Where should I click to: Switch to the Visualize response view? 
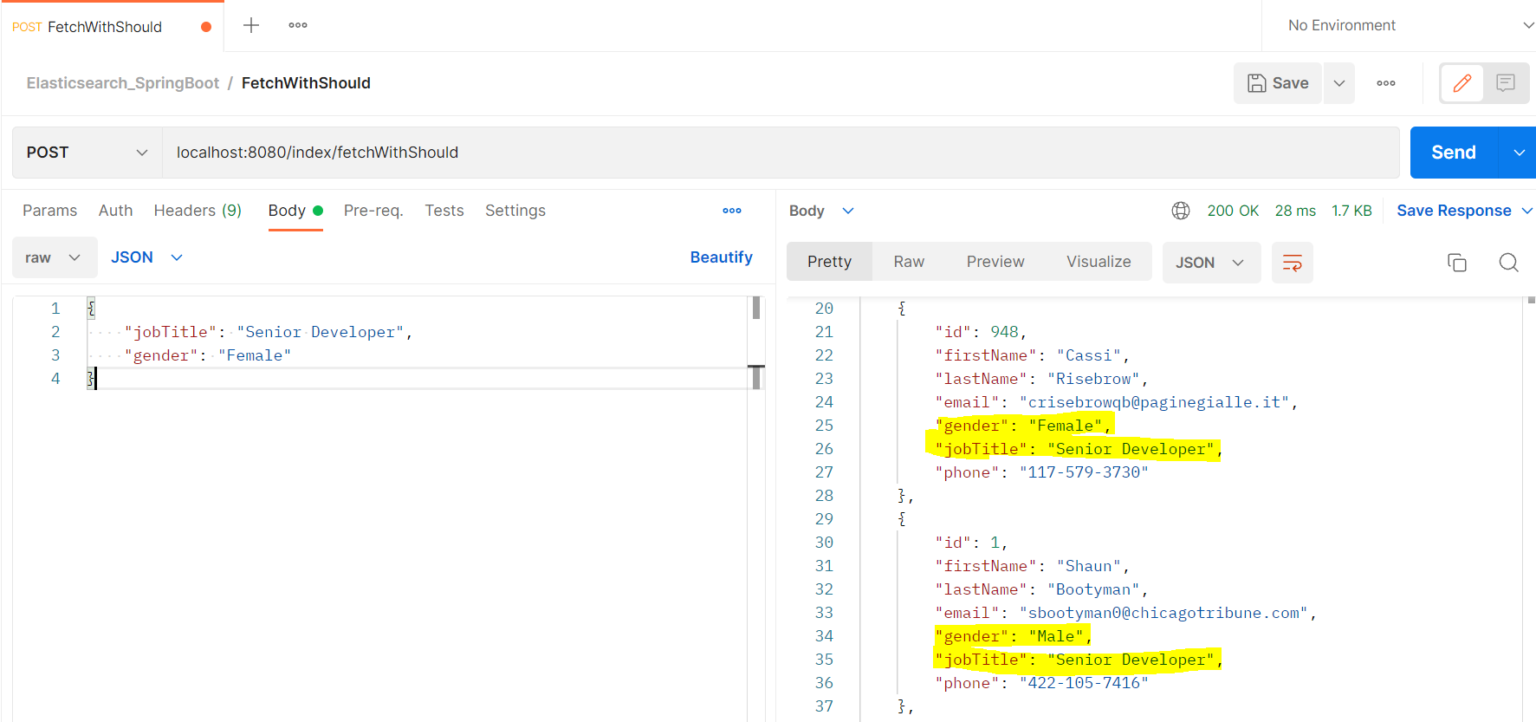coord(1098,261)
